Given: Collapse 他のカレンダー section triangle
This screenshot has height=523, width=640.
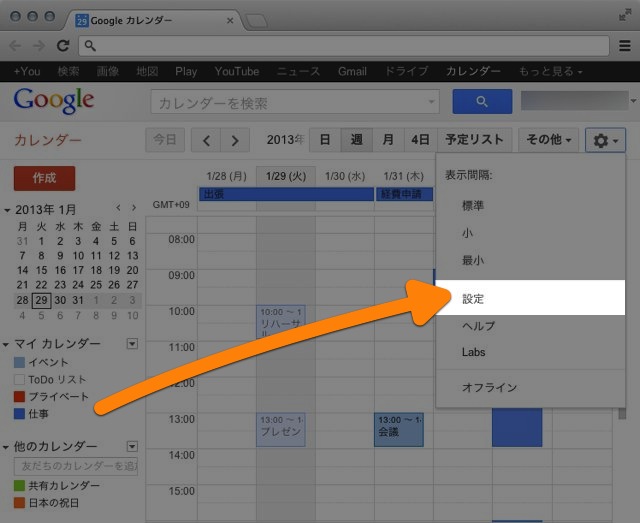Looking at the screenshot, I should pyautogui.click(x=6, y=447).
